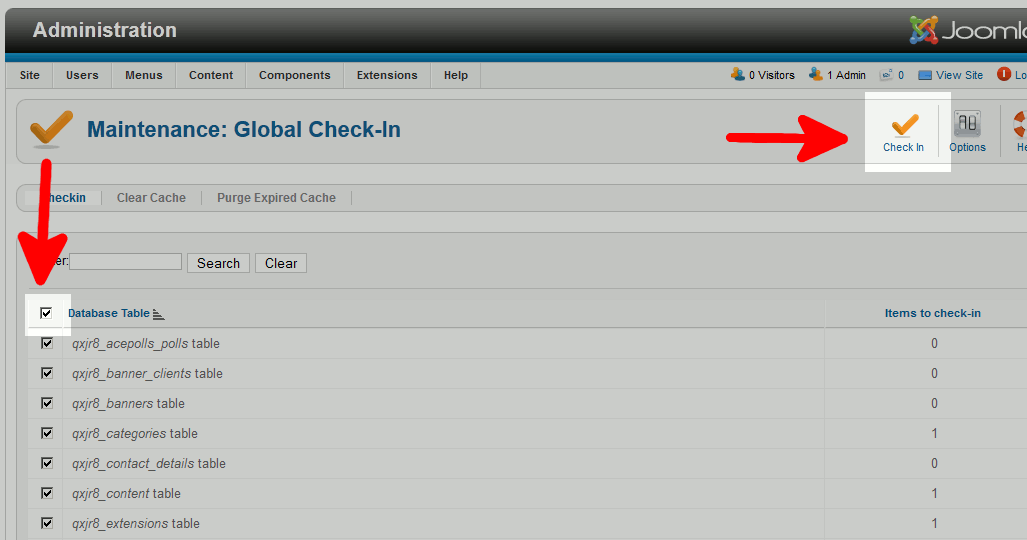Uncheck the qxjr8_banner_clients table checkbox

point(47,373)
